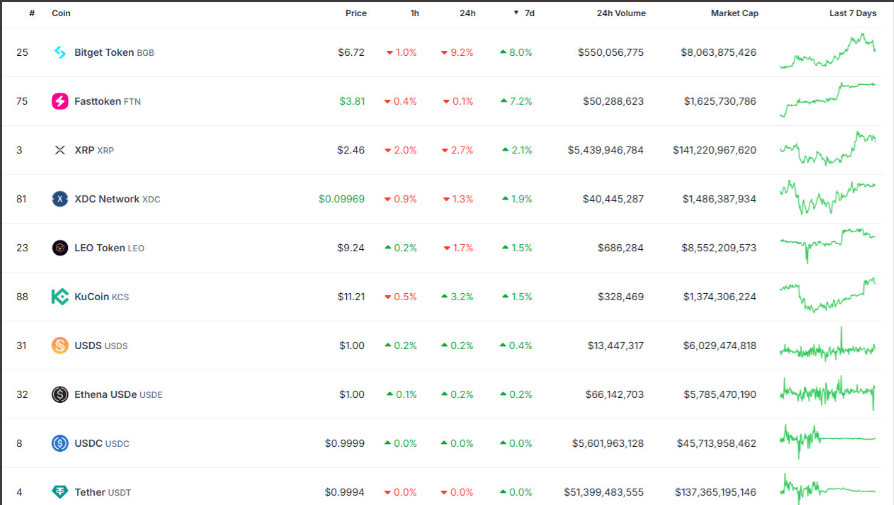Click USDS market cap $6,029,474,818
Viewport: 894px width, 505px height.
coord(720,345)
